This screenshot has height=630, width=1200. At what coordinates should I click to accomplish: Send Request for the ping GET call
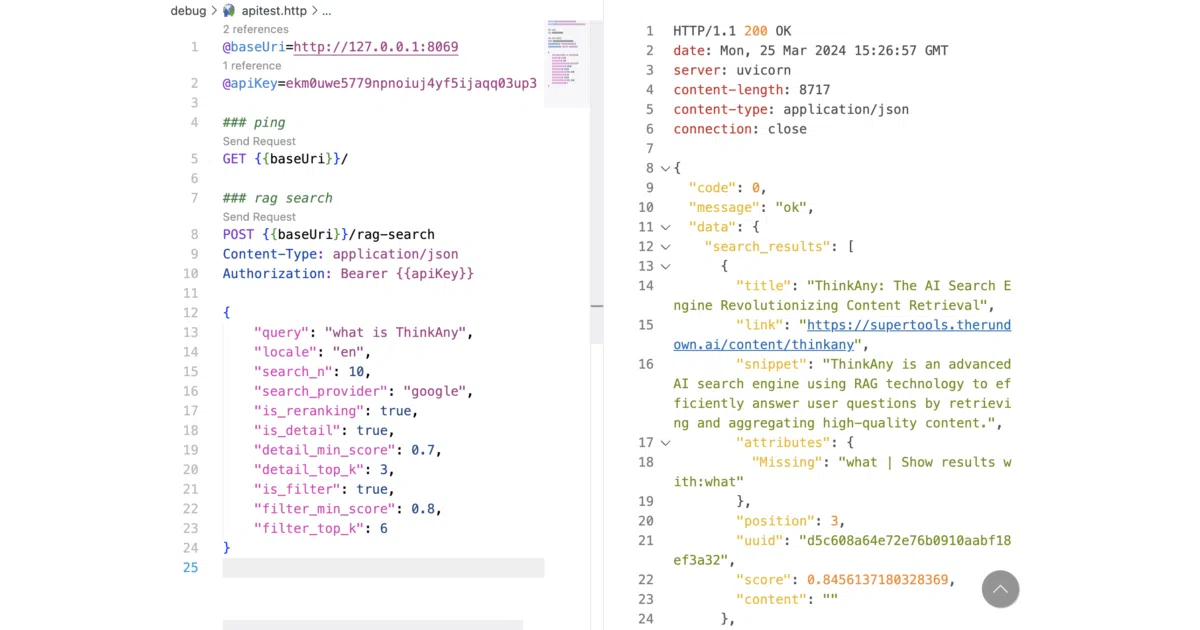pyautogui.click(x=259, y=142)
